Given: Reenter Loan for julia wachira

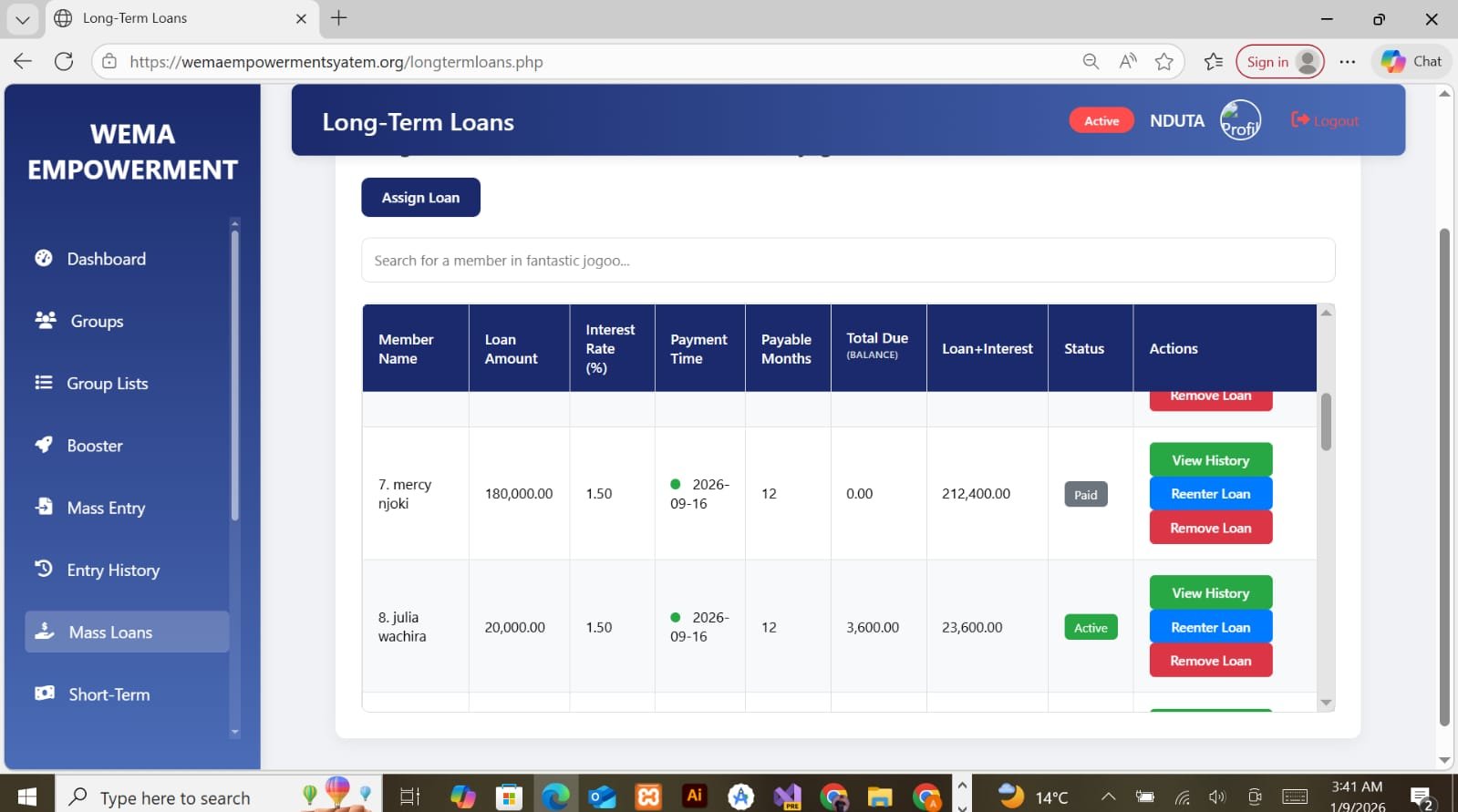Looking at the screenshot, I should pyautogui.click(x=1211, y=627).
